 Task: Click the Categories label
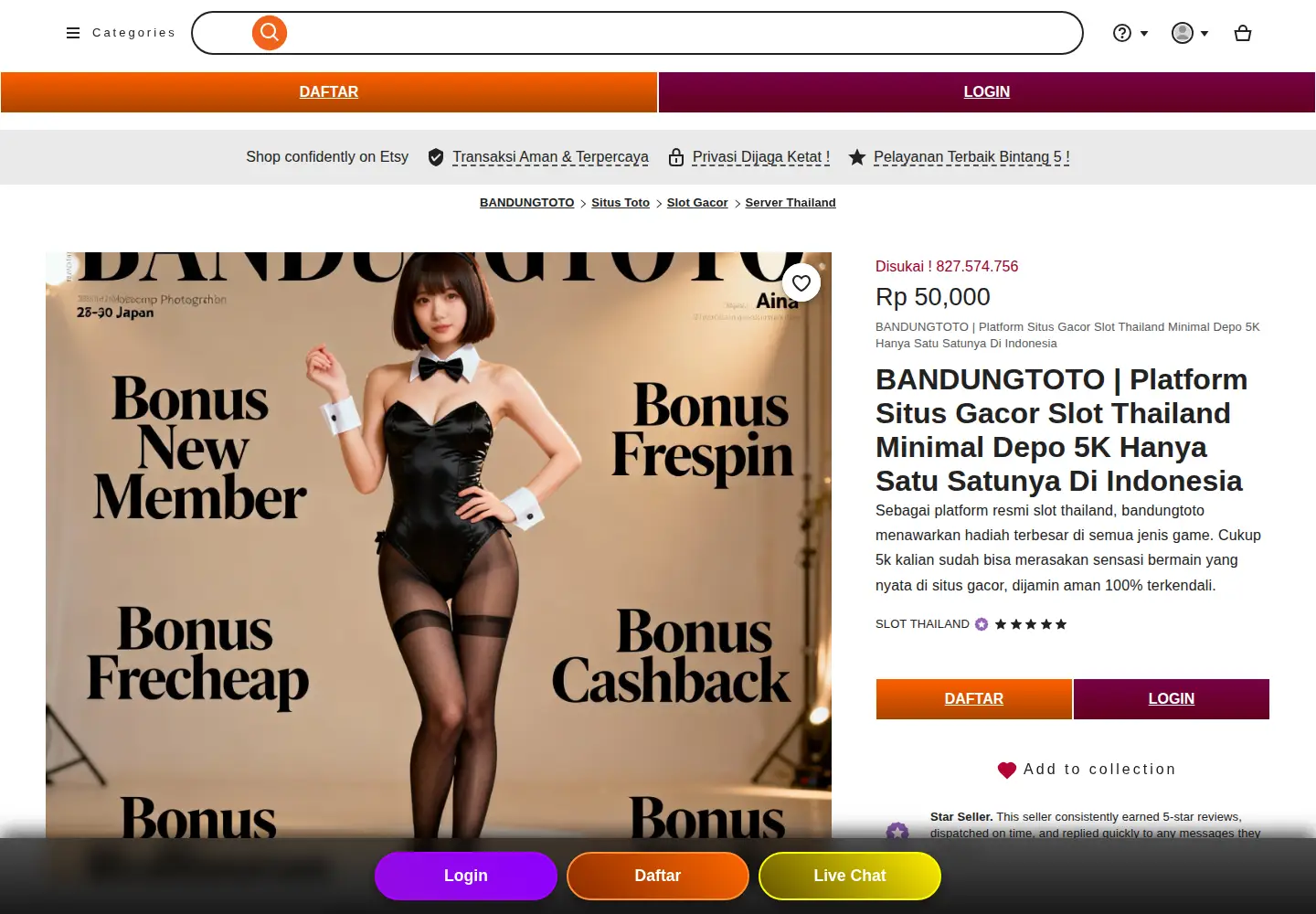[x=133, y=33]
